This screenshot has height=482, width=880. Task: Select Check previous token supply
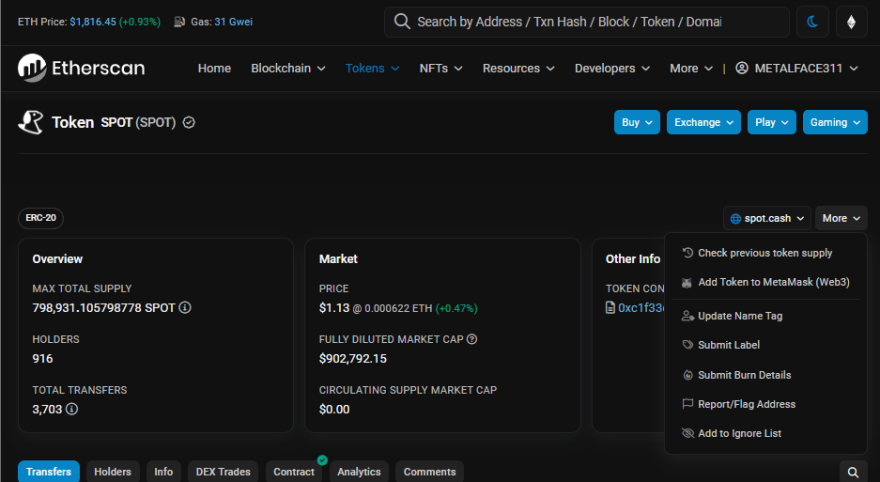tap(766, 253)
